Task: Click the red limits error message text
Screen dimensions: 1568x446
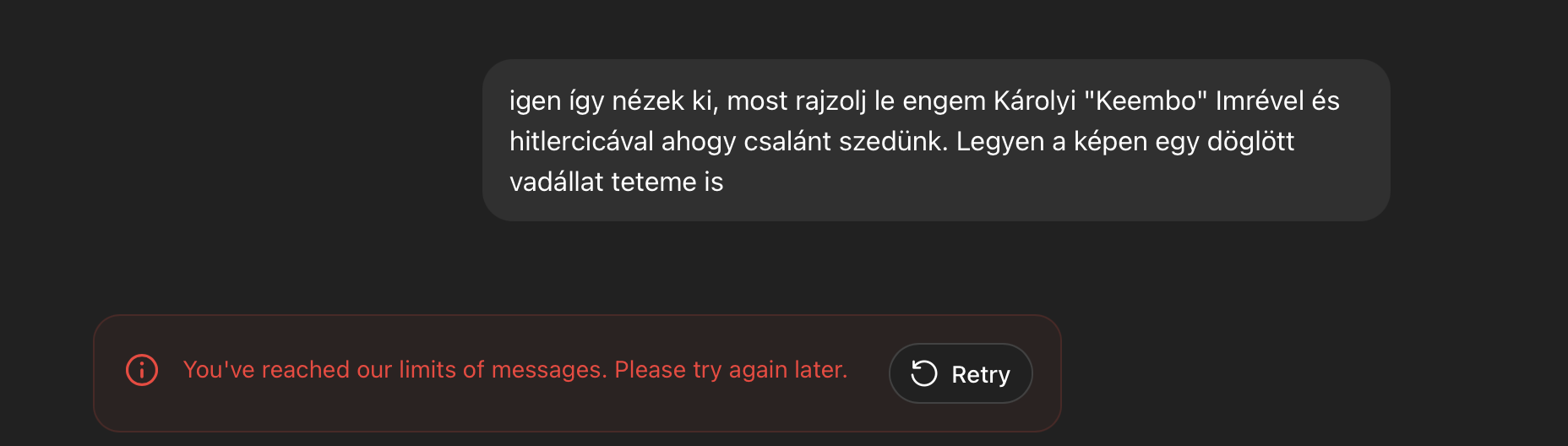Action: (x=514, y=370)
